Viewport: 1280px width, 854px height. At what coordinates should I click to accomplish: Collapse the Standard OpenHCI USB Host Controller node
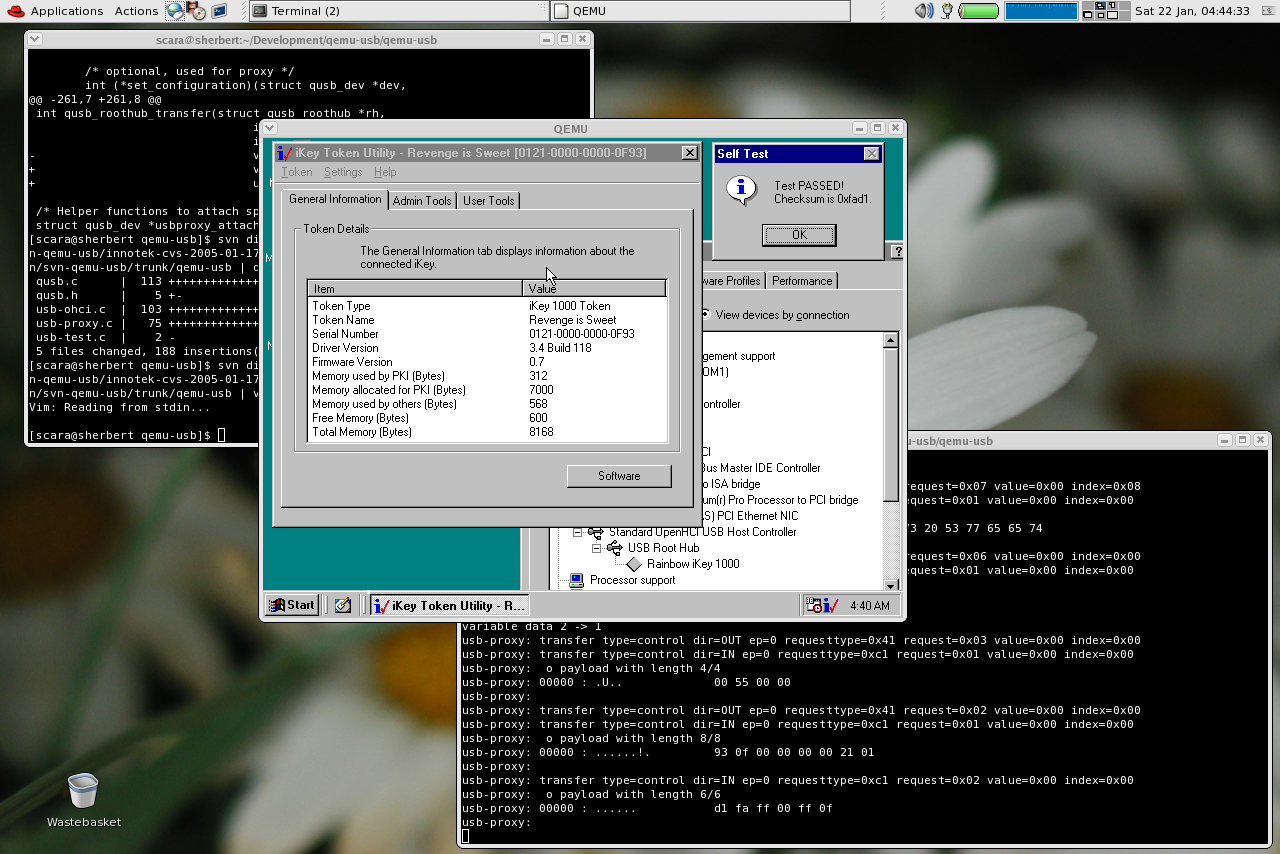578,532
